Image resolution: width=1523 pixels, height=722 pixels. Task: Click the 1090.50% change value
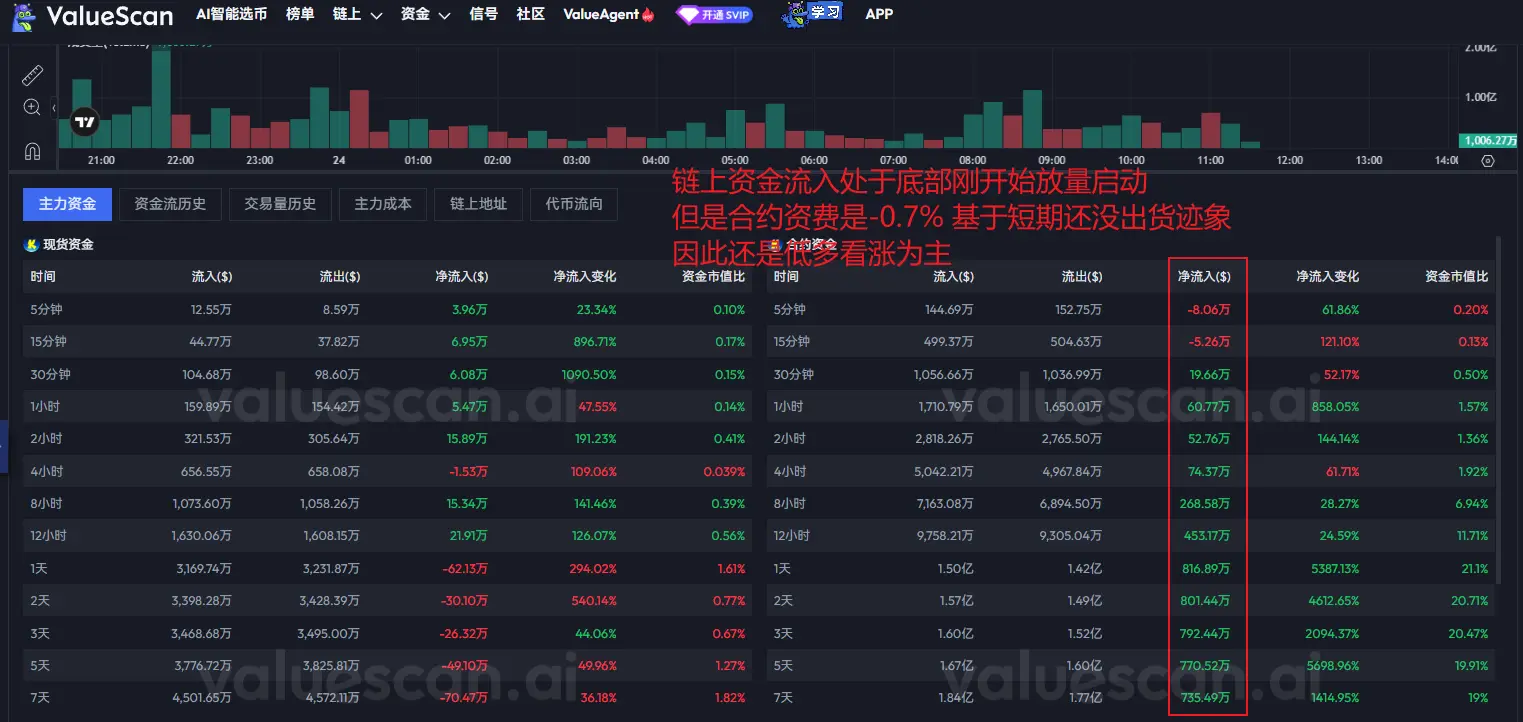(587, 374)
